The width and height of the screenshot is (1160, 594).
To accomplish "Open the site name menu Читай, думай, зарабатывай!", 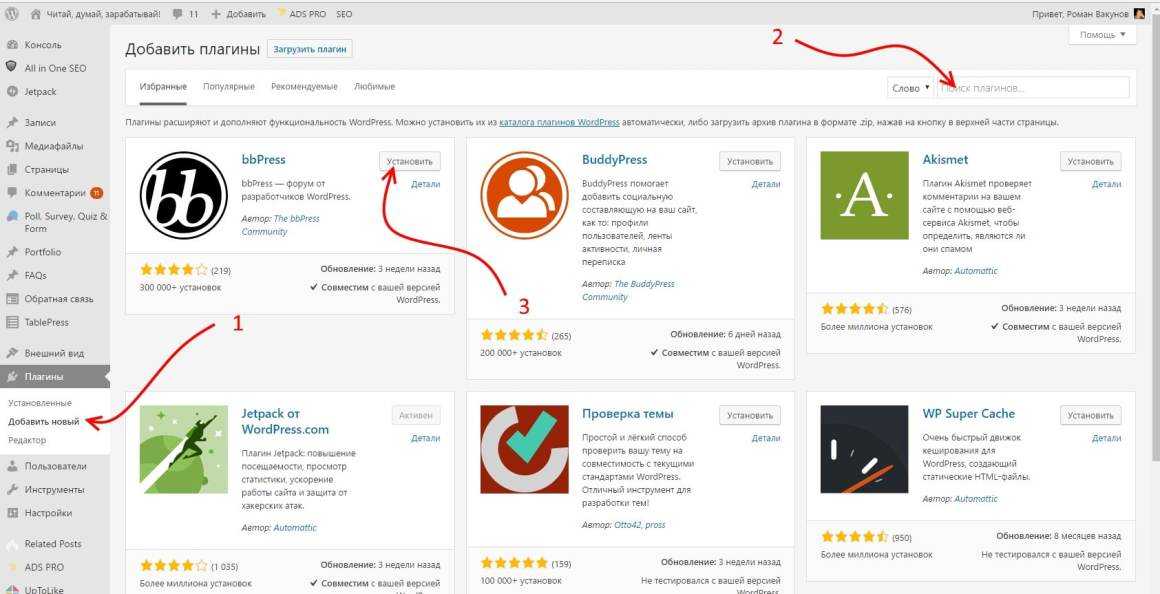I will coord(95,14).
